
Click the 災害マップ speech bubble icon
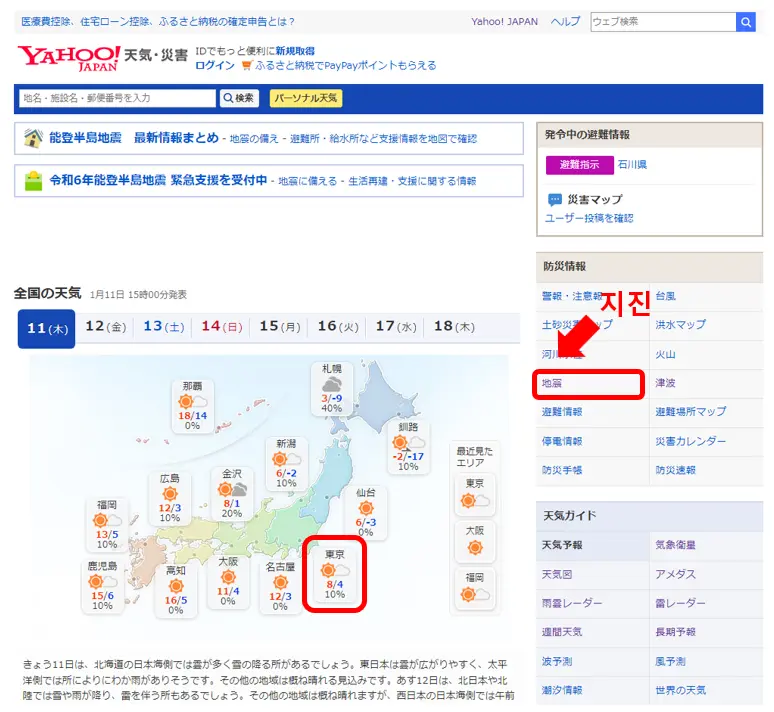coord(555,199)
